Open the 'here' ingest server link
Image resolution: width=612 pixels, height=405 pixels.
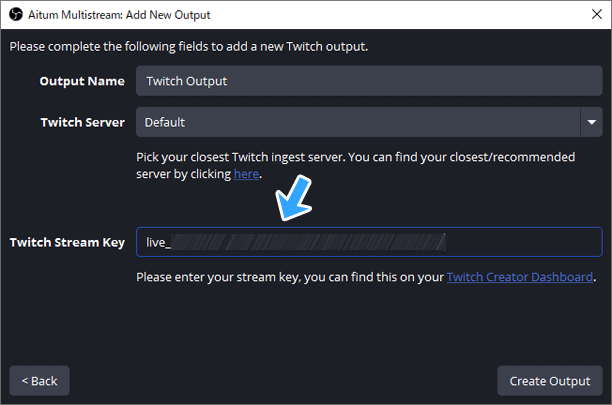(x=246, y=174)
